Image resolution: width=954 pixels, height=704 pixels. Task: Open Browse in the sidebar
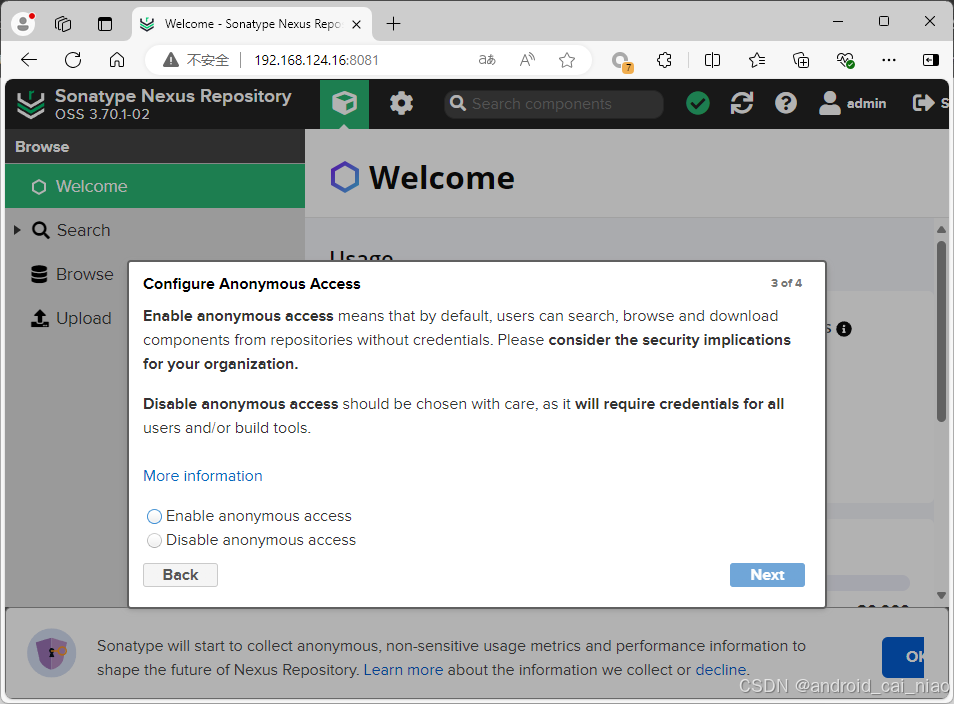click(x=72, y=274)
